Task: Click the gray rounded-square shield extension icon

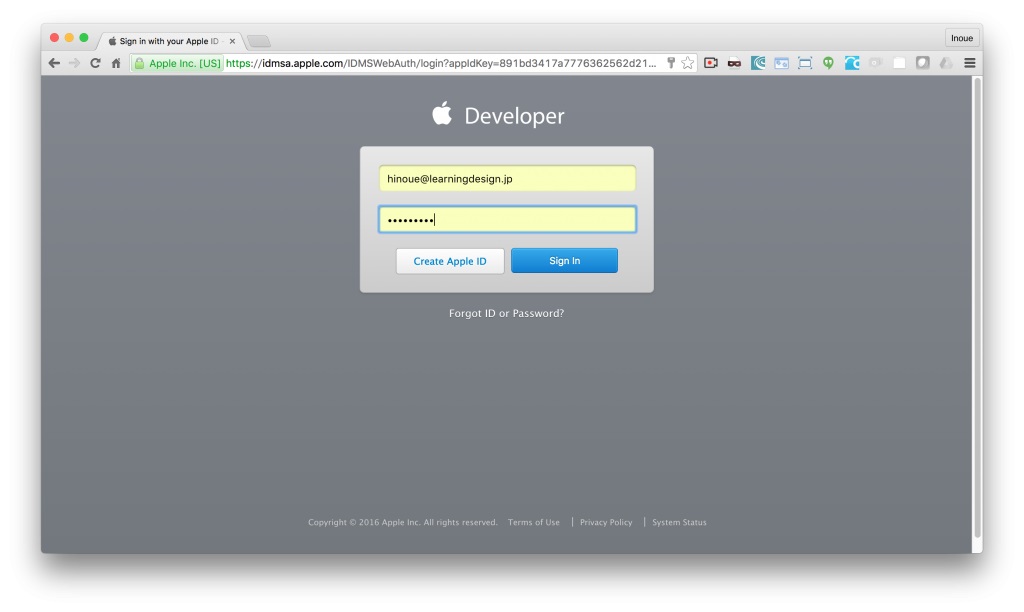Action: click(x=922, y=63)
